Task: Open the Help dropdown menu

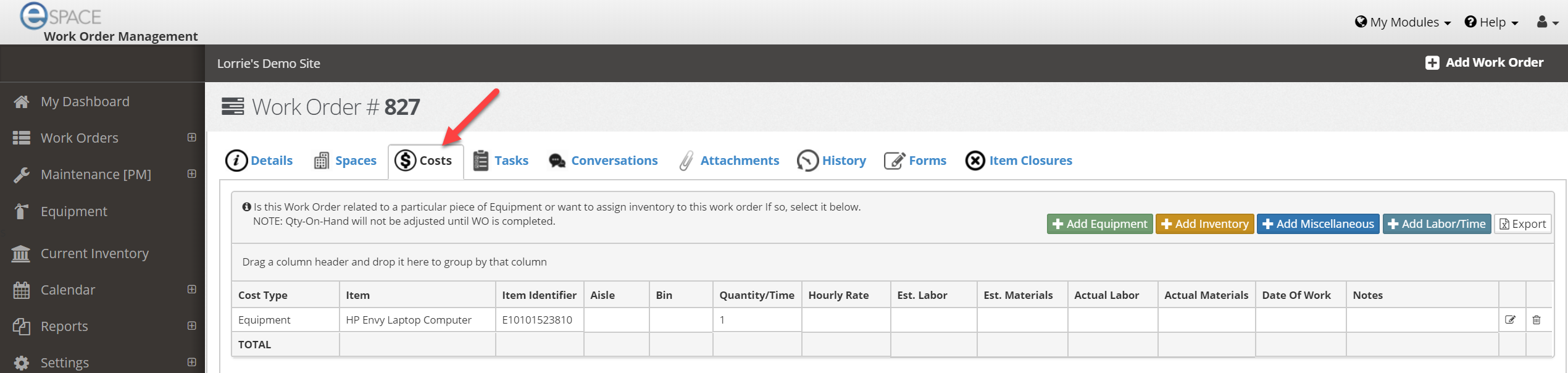Action: click(1491, 22)
